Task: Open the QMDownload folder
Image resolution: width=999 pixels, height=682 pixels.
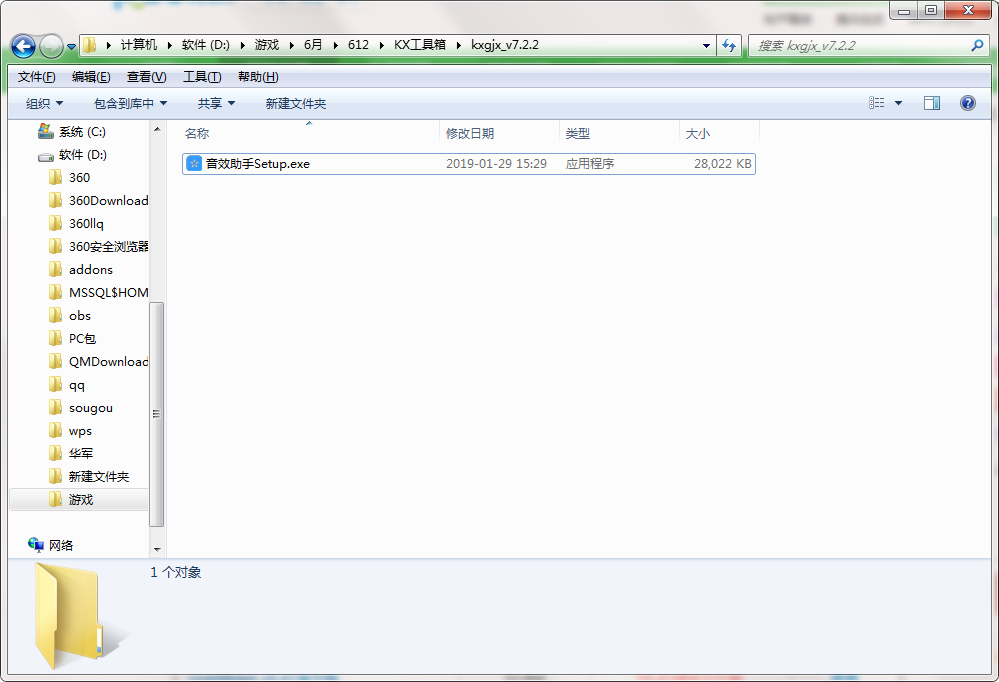Action: pos(108,361)
